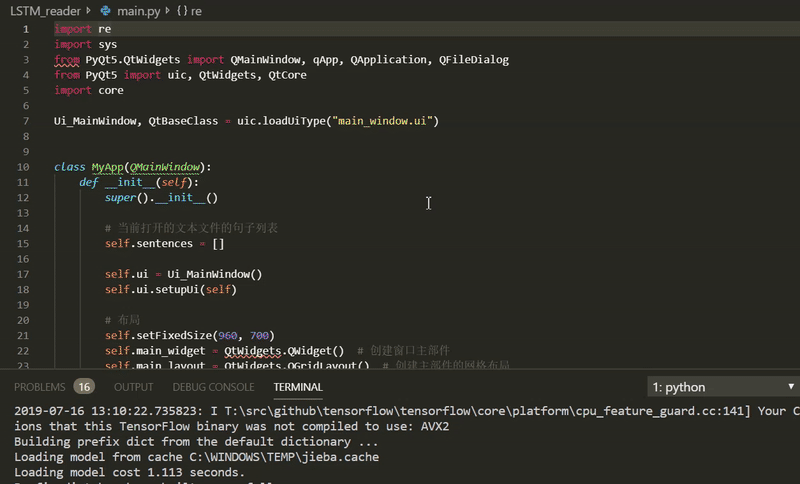The width and height of the screenshot is (800, 484).
Task: Open the LSTM_reader folder breadcrumb
Action: click(x=45, y=11)
